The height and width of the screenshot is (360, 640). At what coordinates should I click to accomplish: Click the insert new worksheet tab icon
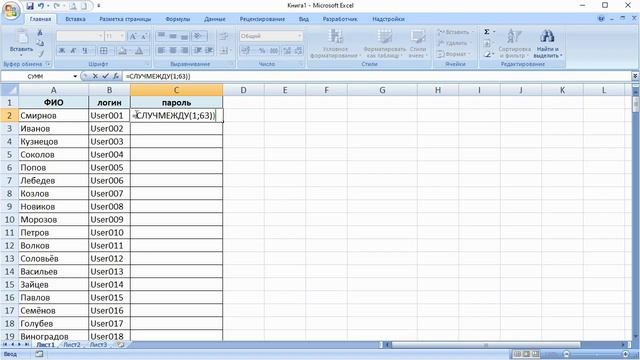(x=120, y=344)
